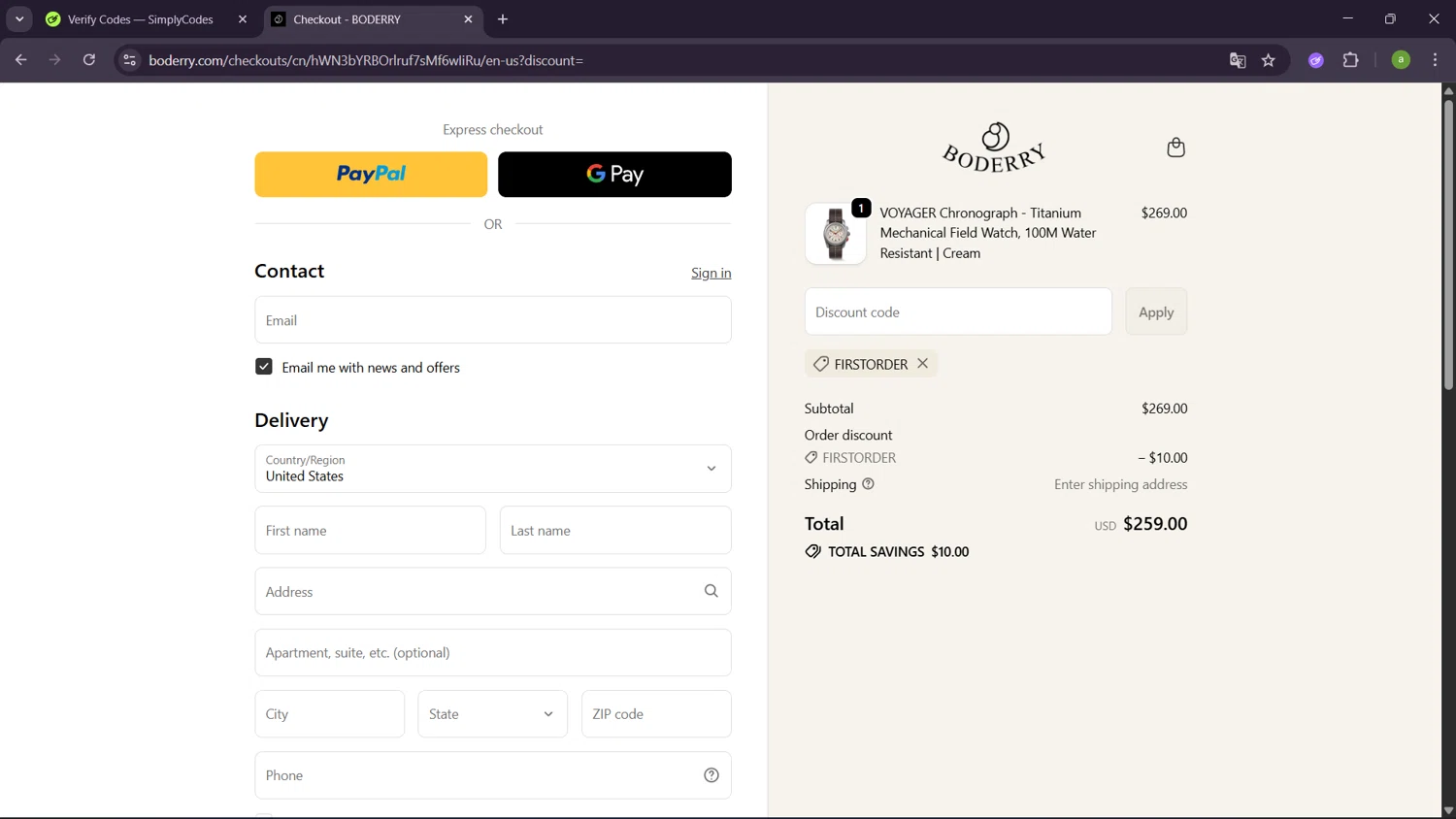Click the address search magnifier icon
The height and width of the screenshot is (819, 1456).
[711, 591]
